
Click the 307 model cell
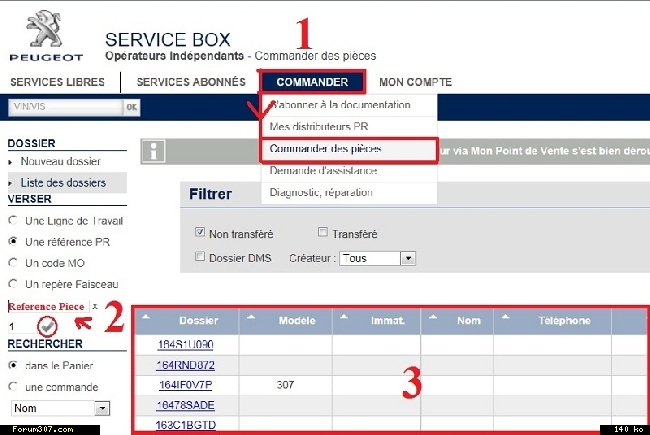point(285,385)
